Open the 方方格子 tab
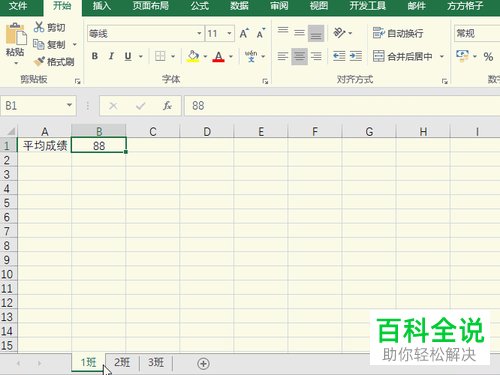 (x=465, y=6)
